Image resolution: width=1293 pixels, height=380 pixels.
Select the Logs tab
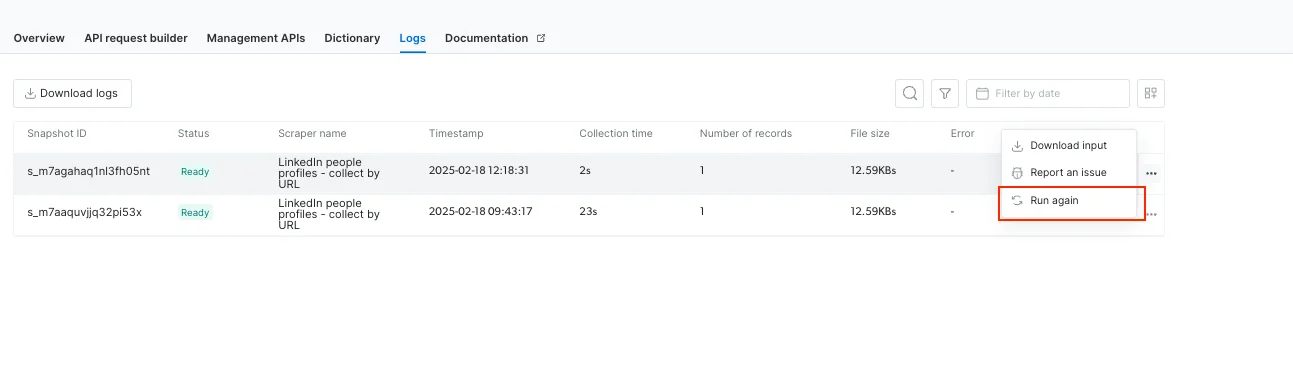[412, 38]
